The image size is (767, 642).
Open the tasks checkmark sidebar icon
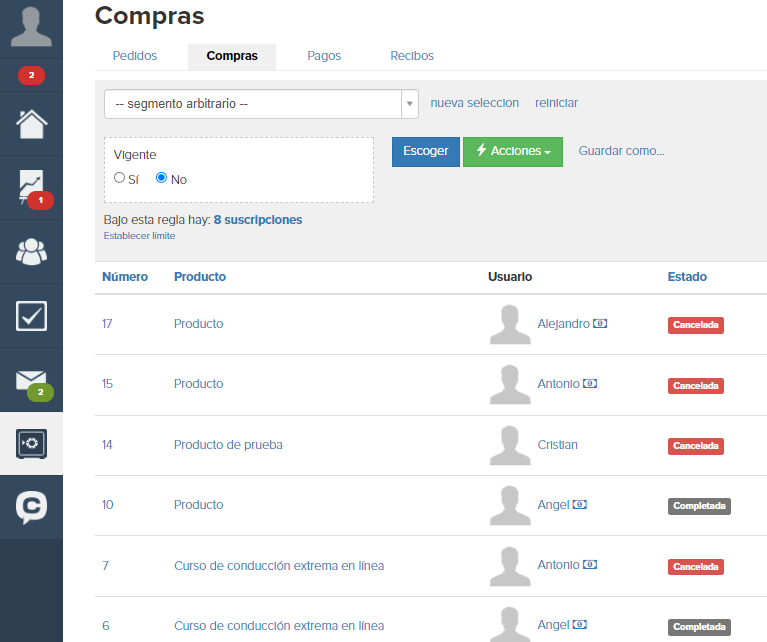(x=31, y=316)
